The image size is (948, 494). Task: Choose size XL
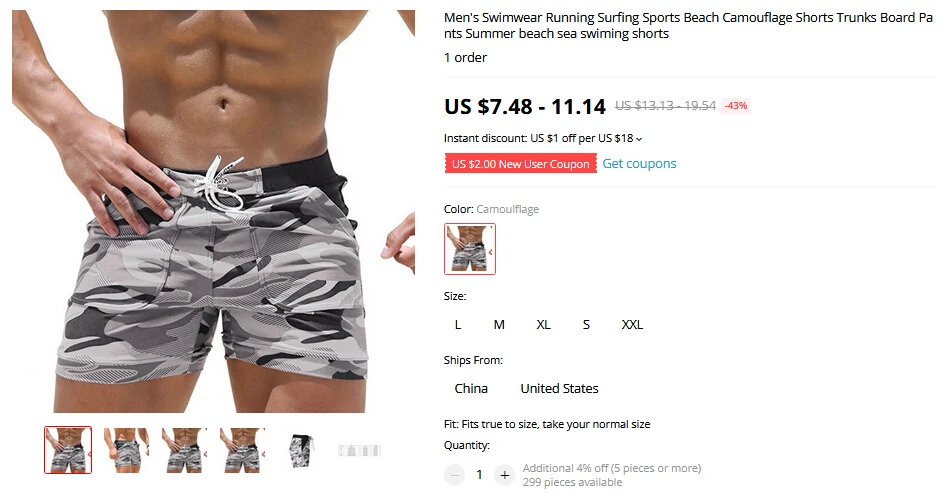543,325
